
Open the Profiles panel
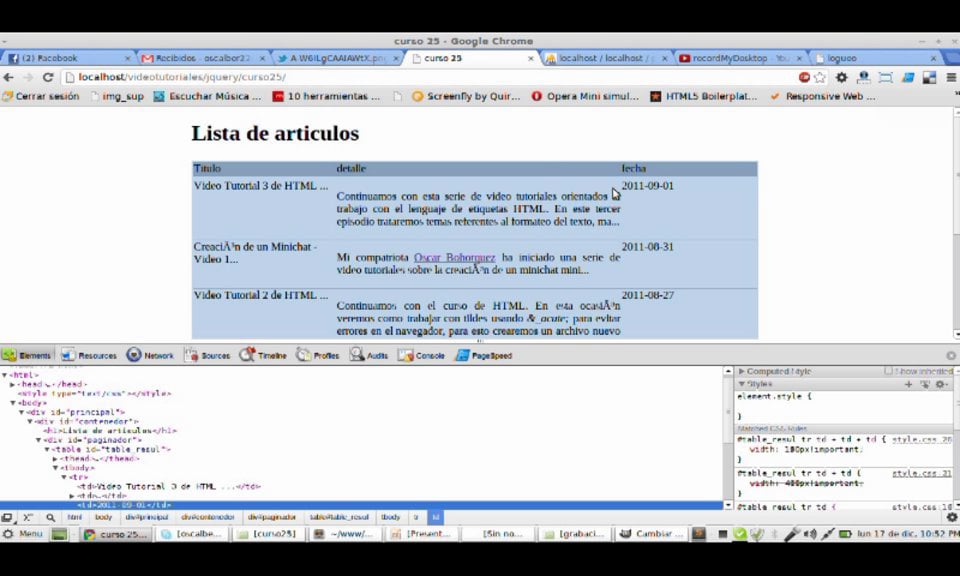coord(318,356)
